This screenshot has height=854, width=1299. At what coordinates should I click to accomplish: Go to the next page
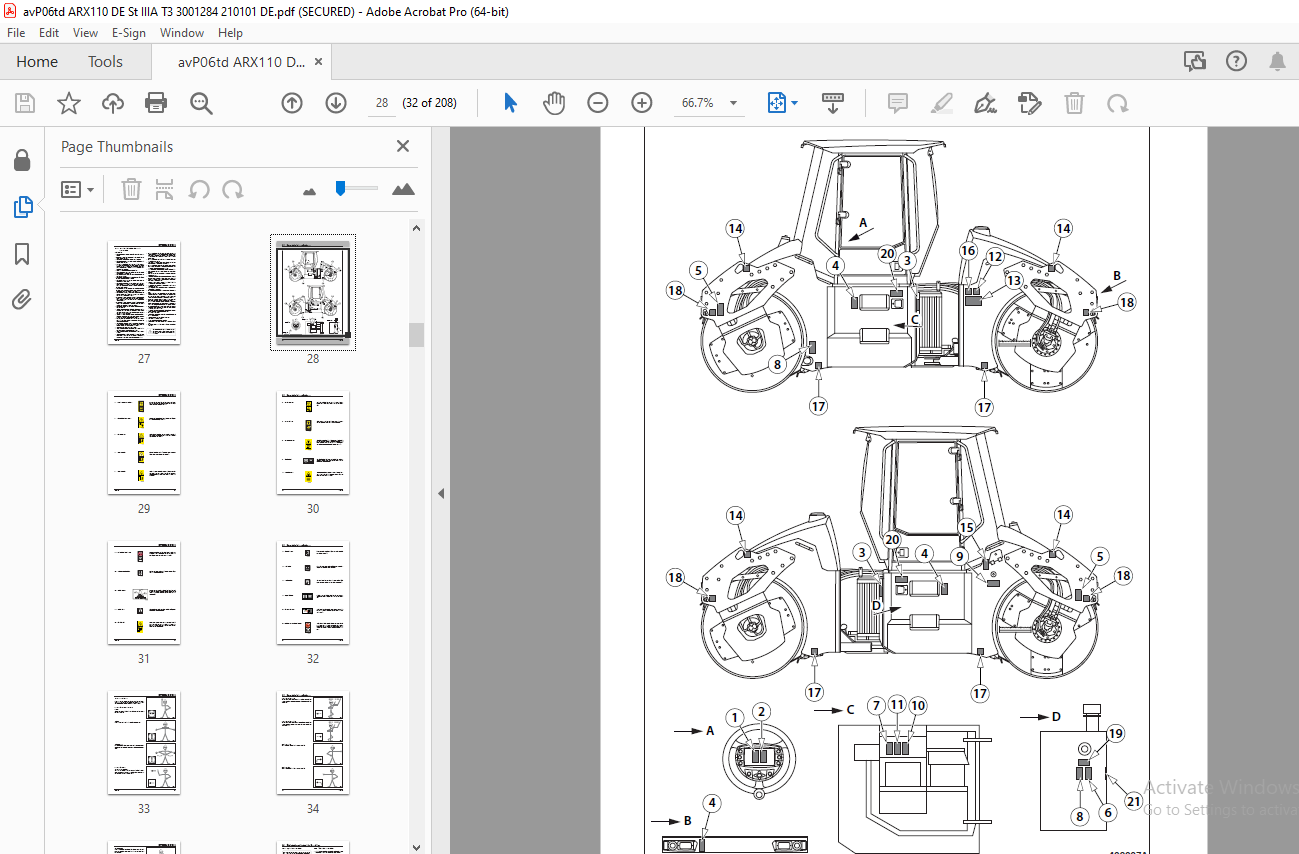pos(336,103)
